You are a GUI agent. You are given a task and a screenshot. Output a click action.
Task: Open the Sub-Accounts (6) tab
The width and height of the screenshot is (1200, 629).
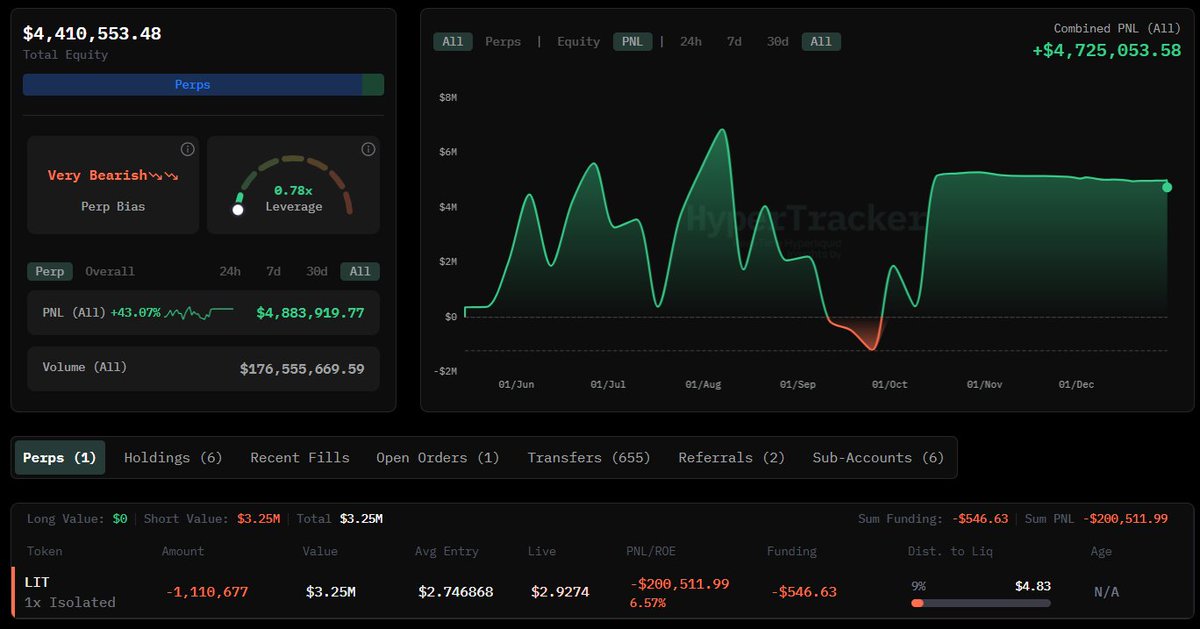pos(878,457)
